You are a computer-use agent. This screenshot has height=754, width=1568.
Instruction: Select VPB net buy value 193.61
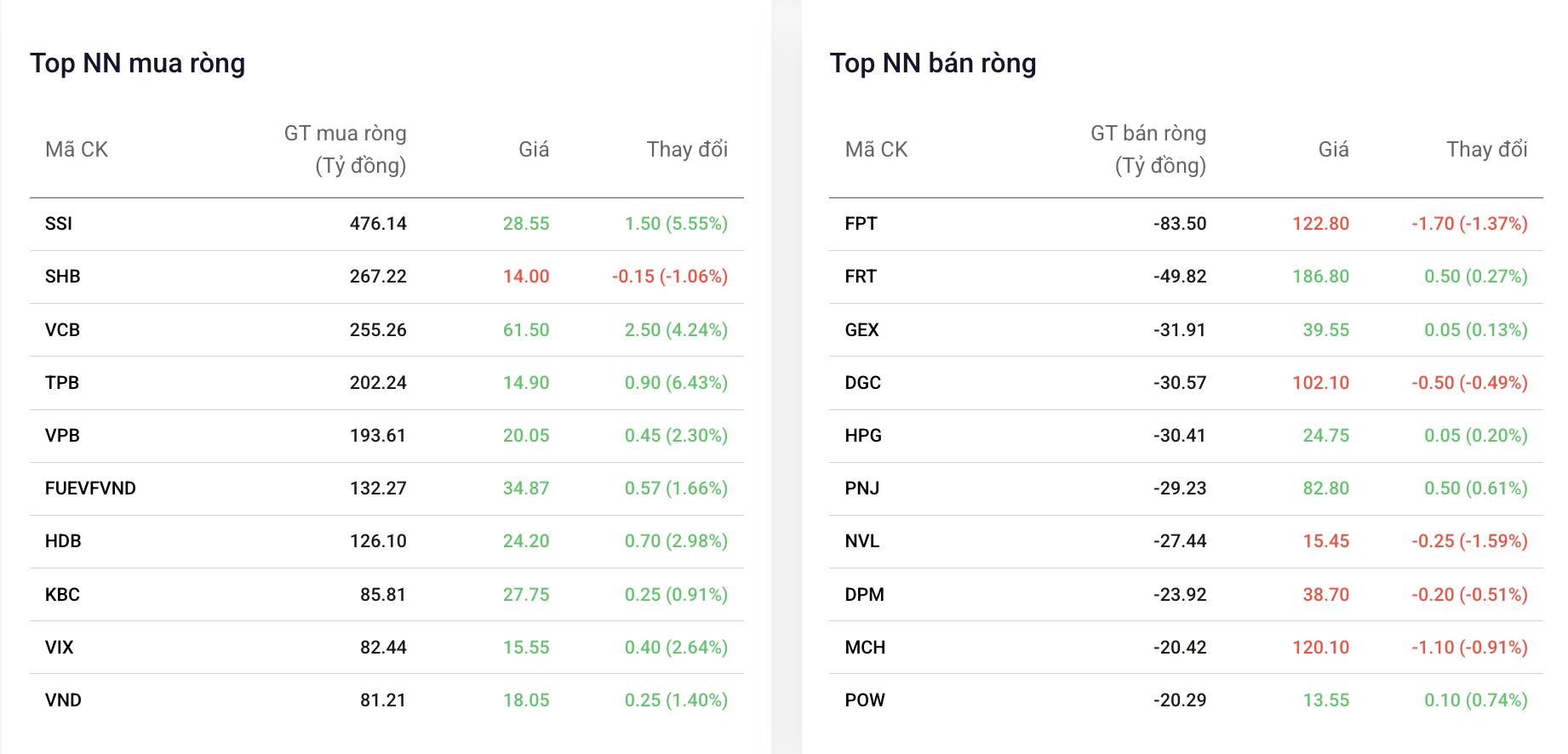pos(378,436)
